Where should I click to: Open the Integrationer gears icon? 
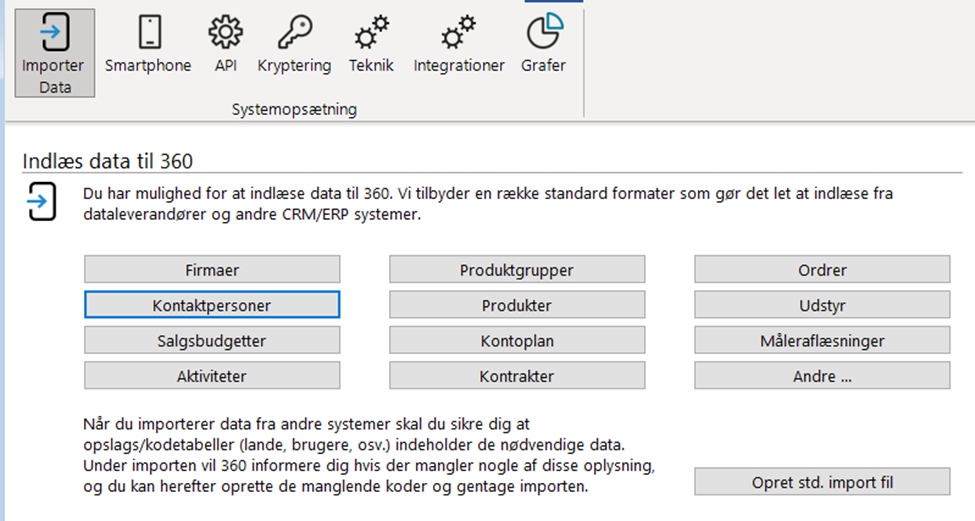click(x=459, y=32)
